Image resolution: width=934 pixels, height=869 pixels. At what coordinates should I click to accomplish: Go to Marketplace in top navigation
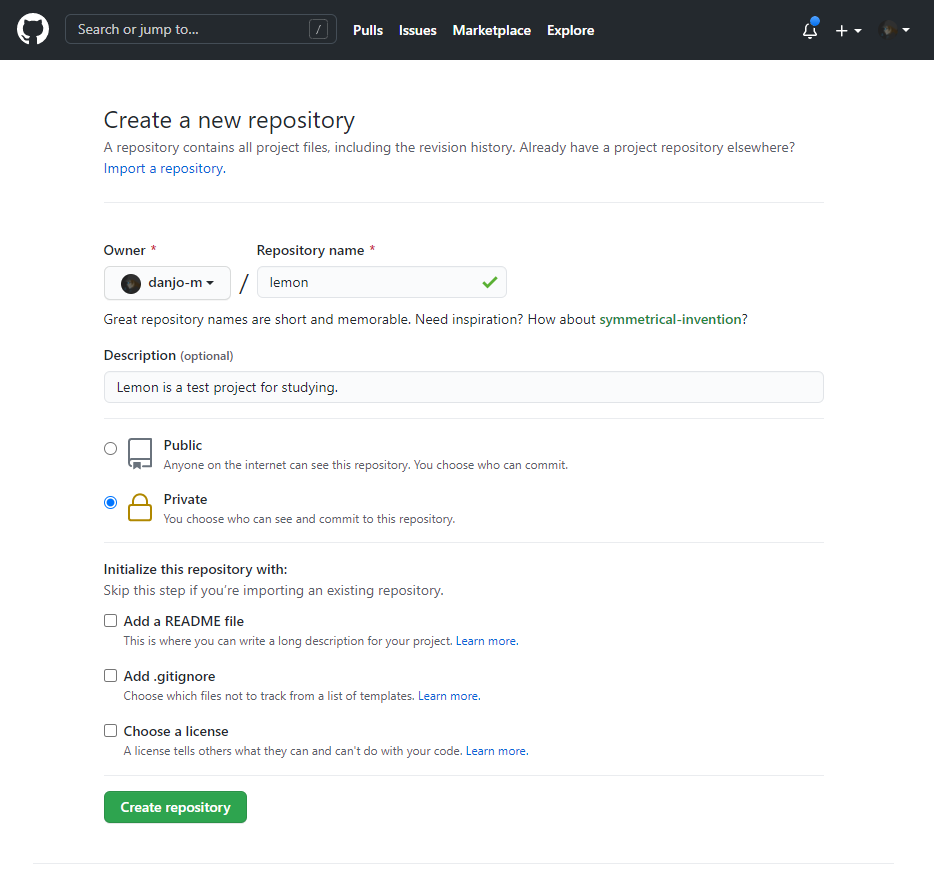[x=491, y=30]
